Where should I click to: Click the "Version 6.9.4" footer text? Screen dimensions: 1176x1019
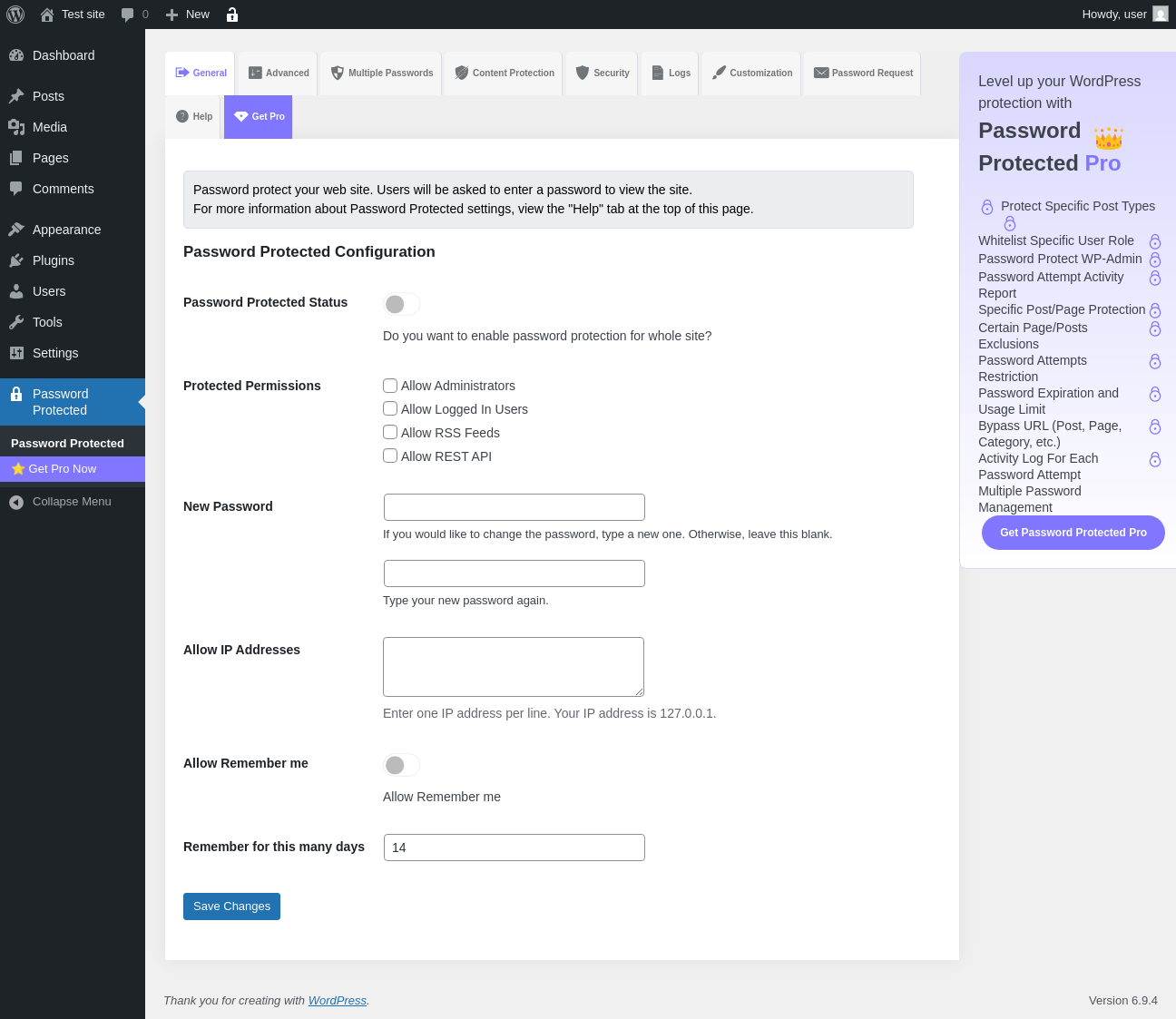pyautogui.click(x=1123, y=1001)
